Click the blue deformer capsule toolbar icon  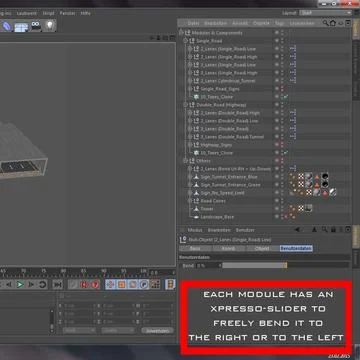pyautogui.click(x=6, y=26)
